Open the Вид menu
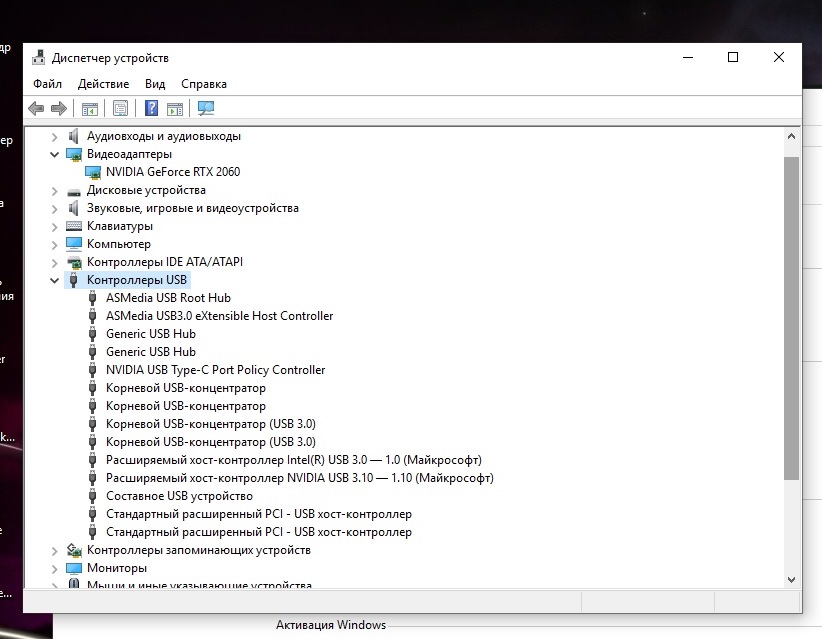The height and width of the screenshot is (639, 822). (155, 84)
